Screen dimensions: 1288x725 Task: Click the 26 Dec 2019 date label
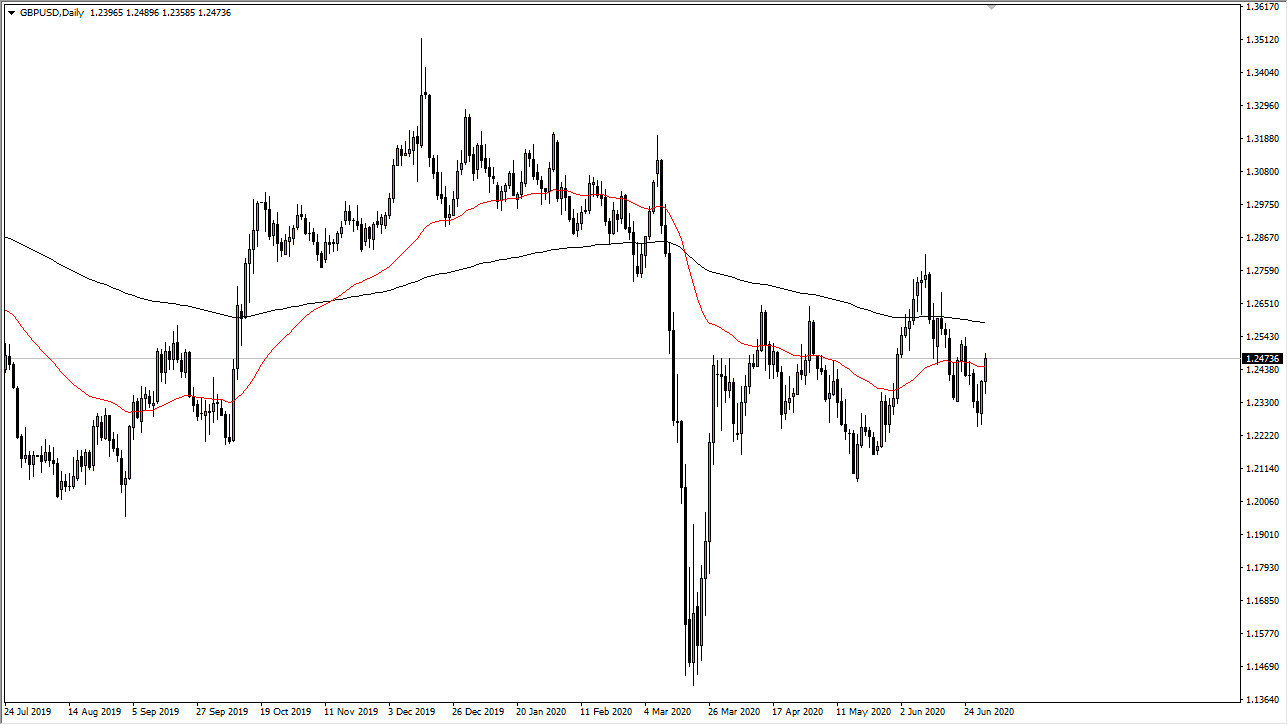(477, 713)
